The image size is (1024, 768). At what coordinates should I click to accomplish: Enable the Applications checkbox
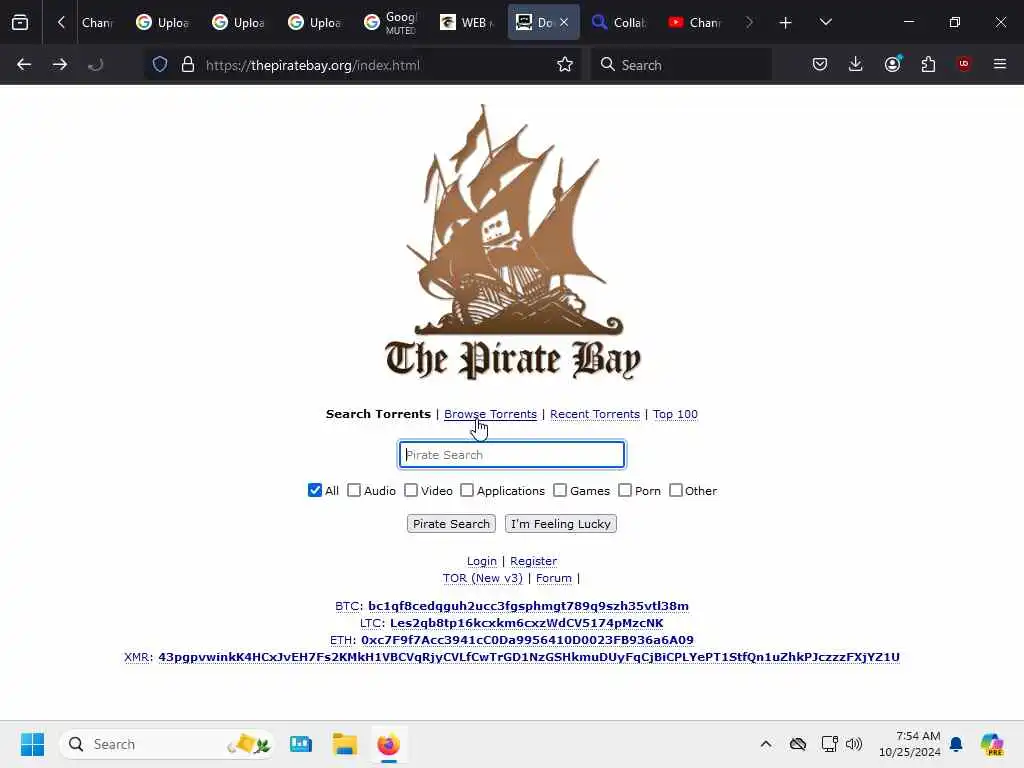click(467, 490)
